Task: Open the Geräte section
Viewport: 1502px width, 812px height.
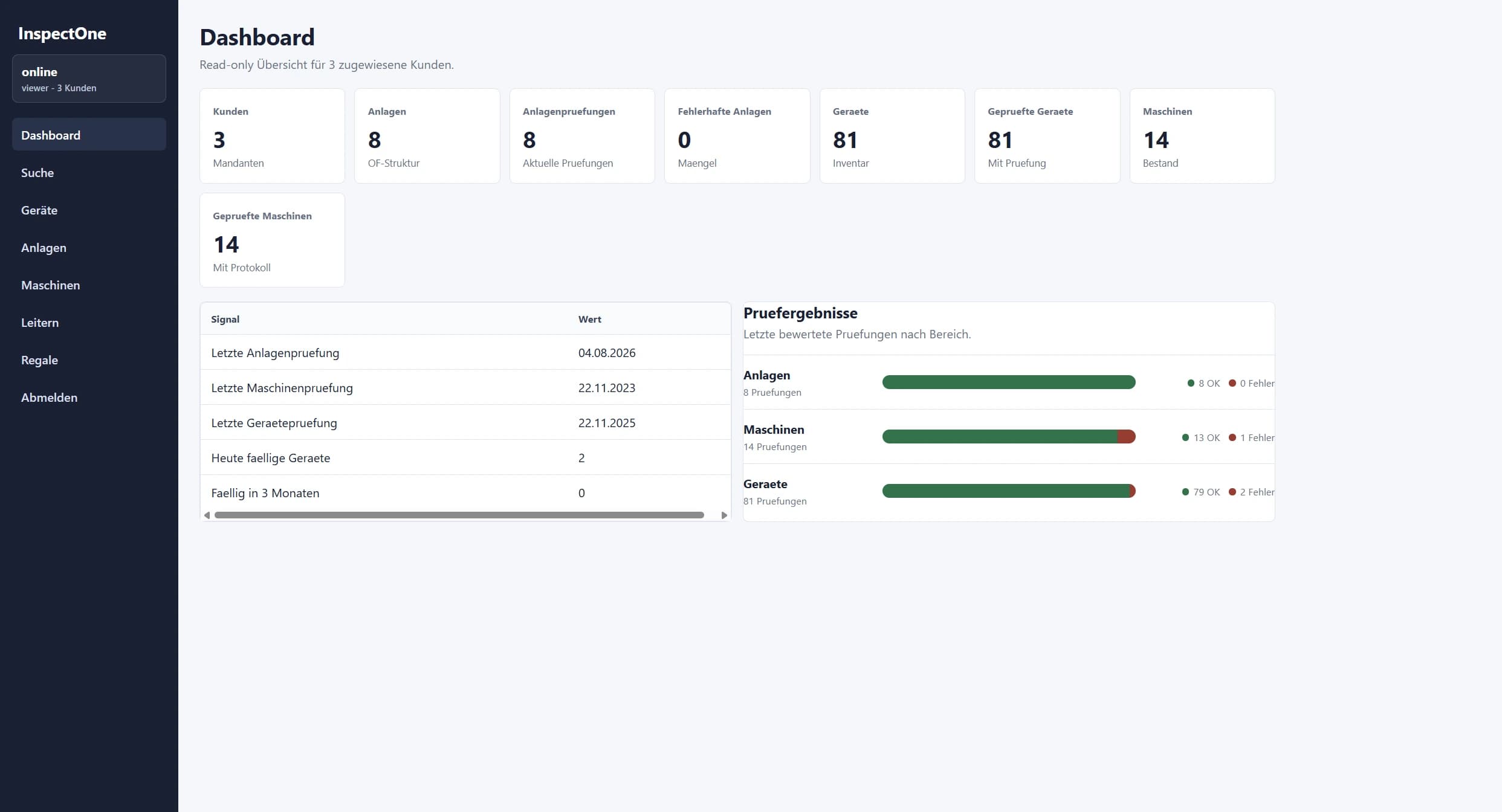Action: tap(89, 210)
